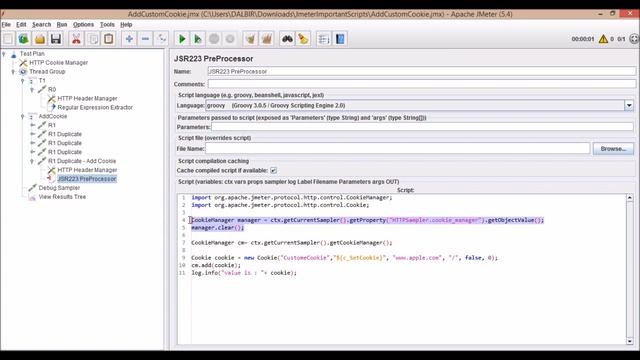The width and height of the screenshot is (640, 360).
Task: Click the blue minus Collapse All icon
Action: [145, 39]
